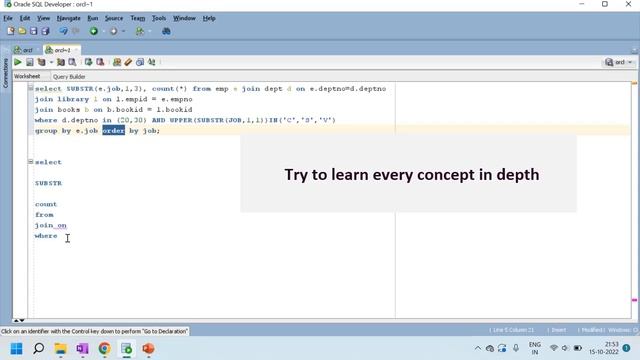Click the SQL Tuning Advisor icon
The width and height of the screenshot is (640, 360).
[72, 62]
